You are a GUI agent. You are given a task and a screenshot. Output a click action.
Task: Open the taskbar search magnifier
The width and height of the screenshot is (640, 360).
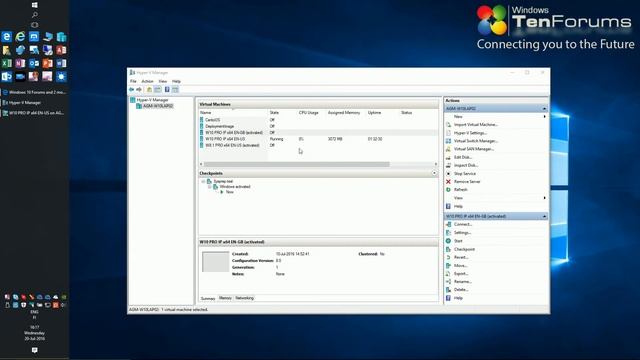coord(35,15)
